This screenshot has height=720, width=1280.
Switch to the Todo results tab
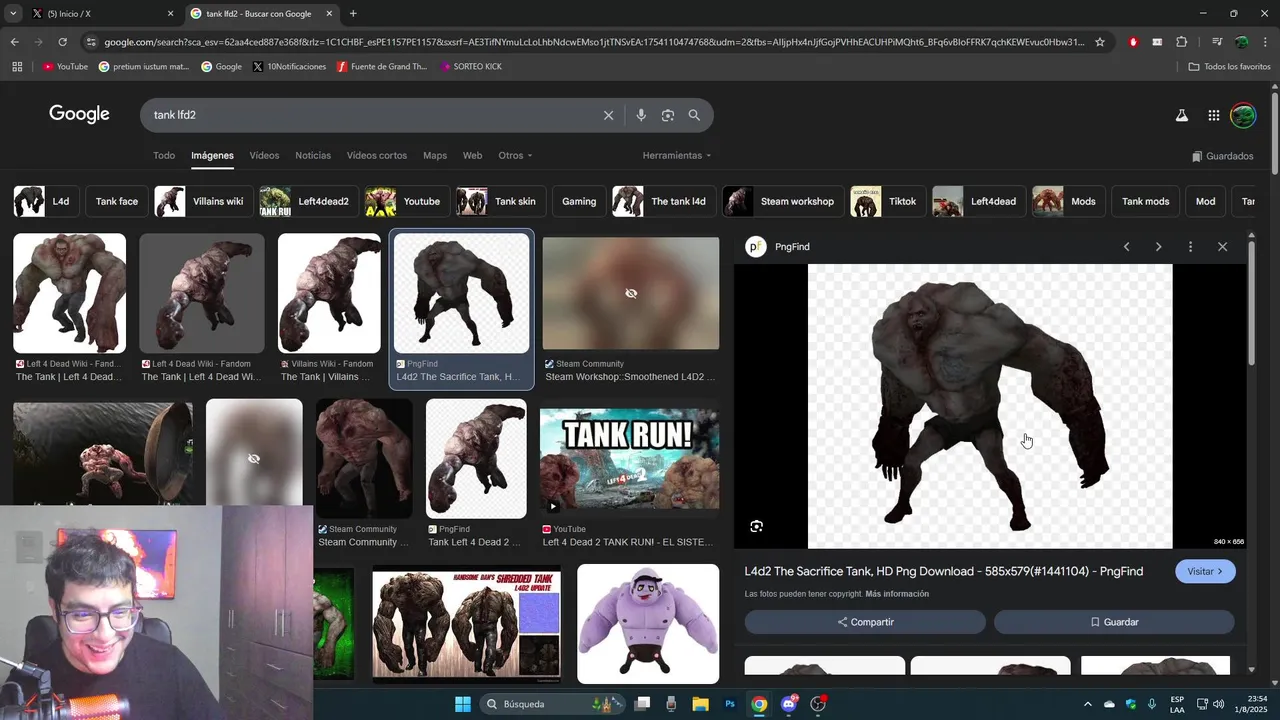164,156
